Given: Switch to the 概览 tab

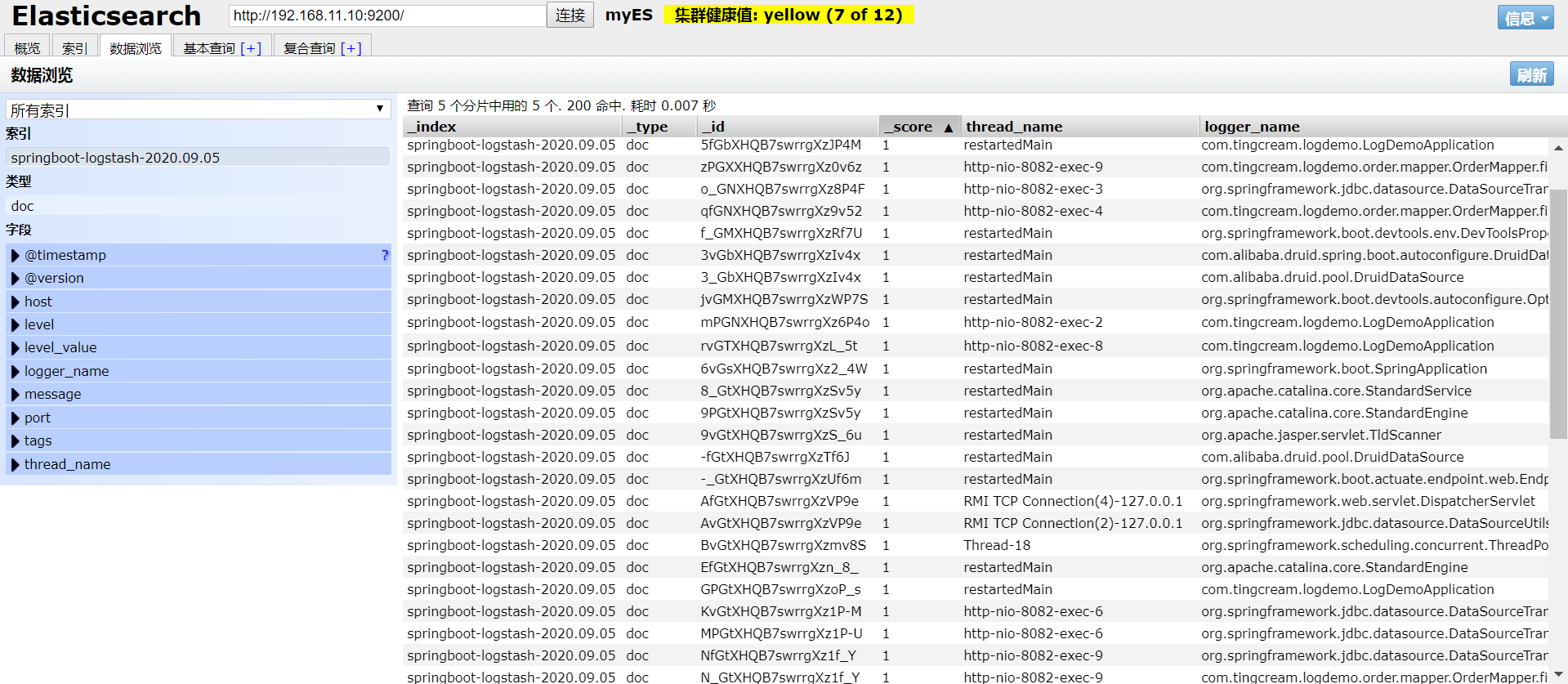Looking at the screenshot, I should click(27, 48).
